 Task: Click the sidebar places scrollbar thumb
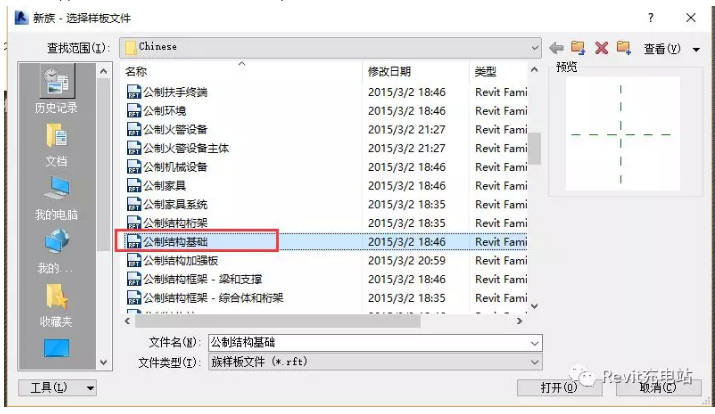click(x=104, y=164)
